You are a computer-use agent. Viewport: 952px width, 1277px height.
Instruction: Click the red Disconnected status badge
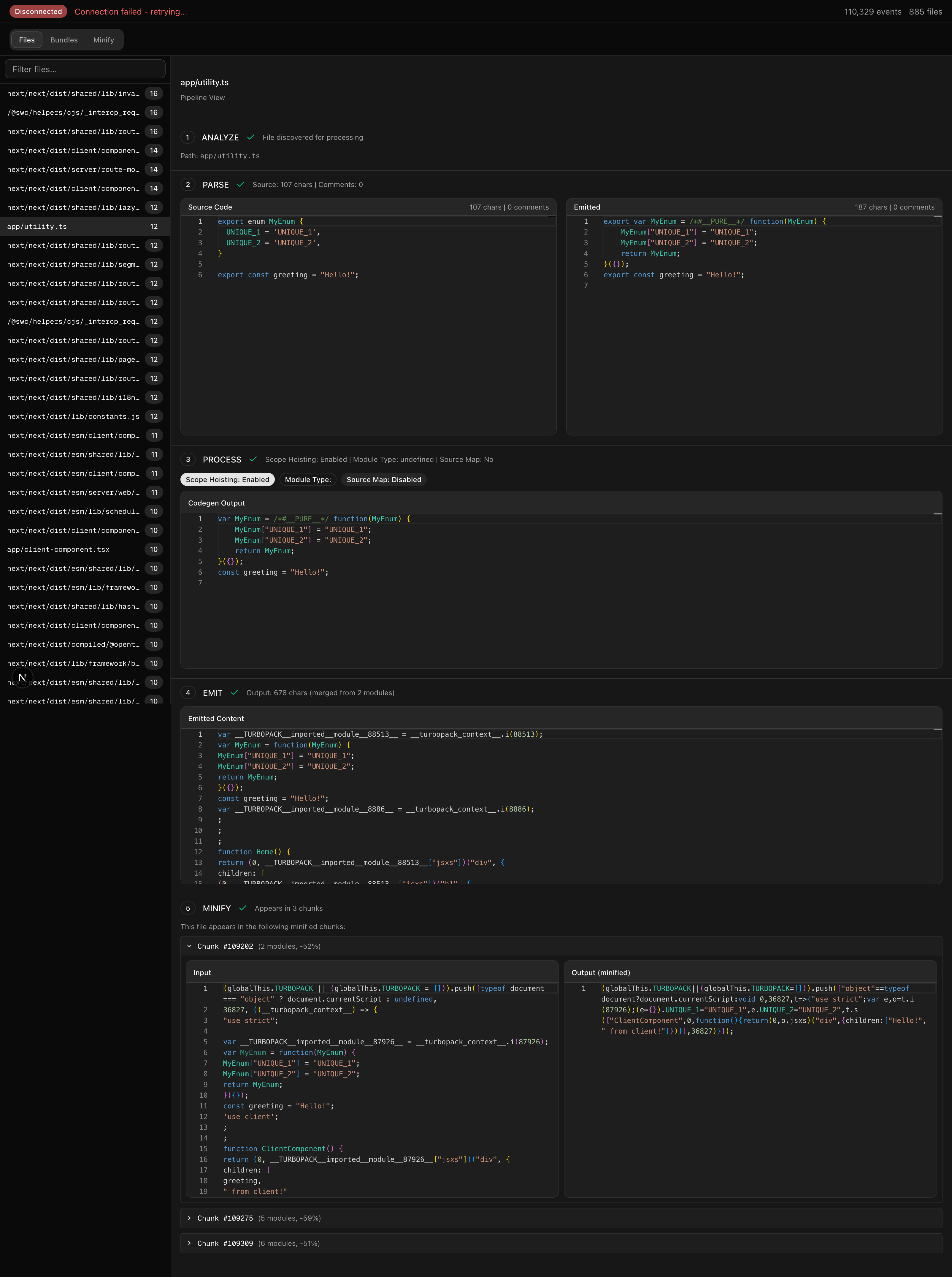pos(38,12)
